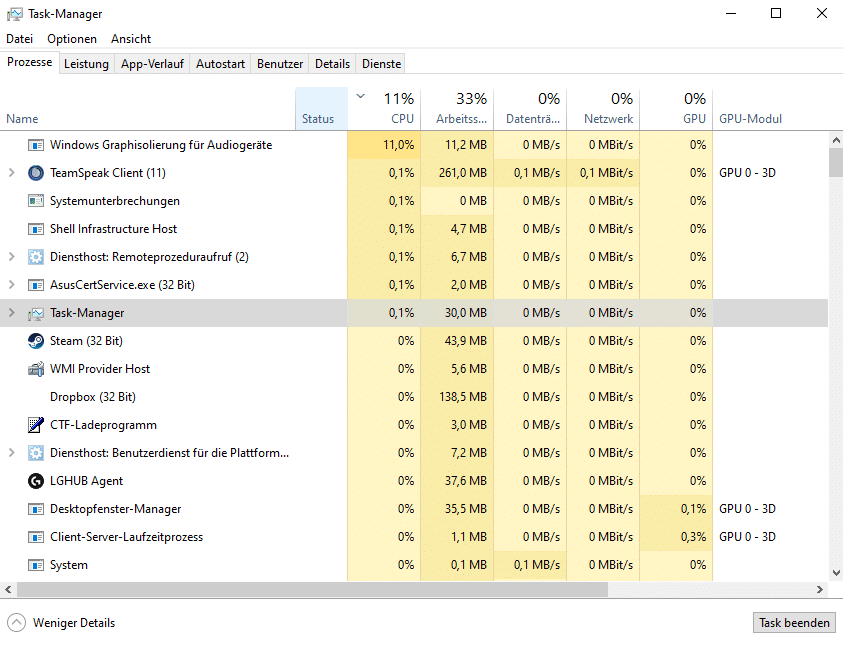
Task: Expand the TeamSpeak Client process group
Action: 12,173
